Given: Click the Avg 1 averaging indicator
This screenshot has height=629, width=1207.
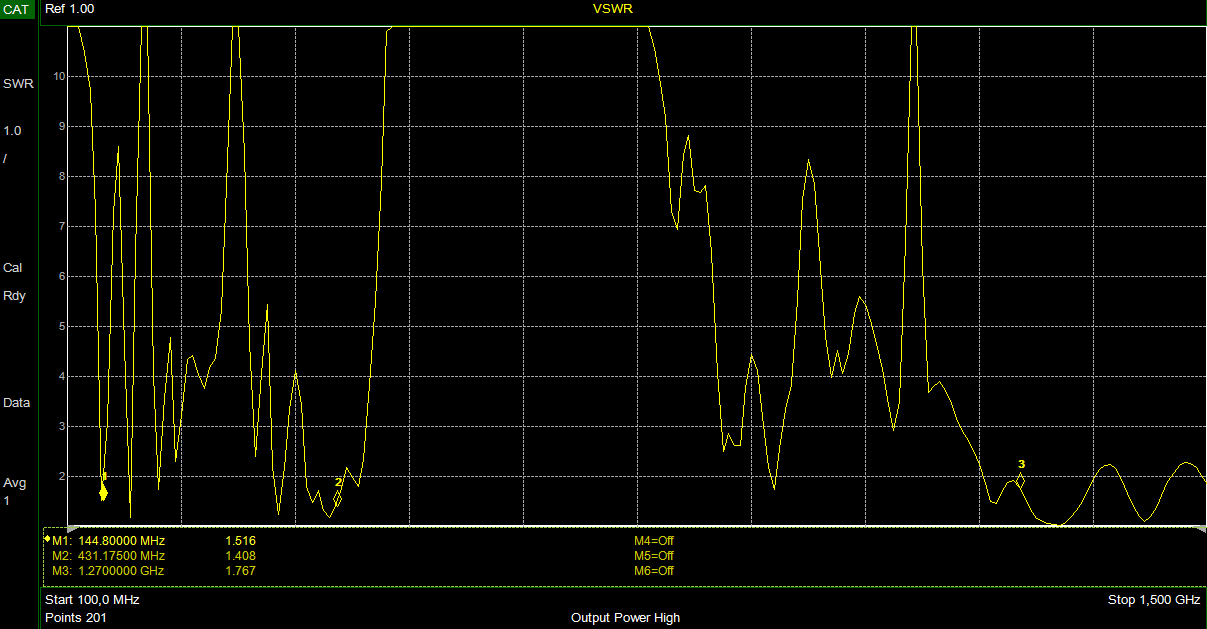Looking at the screenshot, I should click(x=14, y=492).
